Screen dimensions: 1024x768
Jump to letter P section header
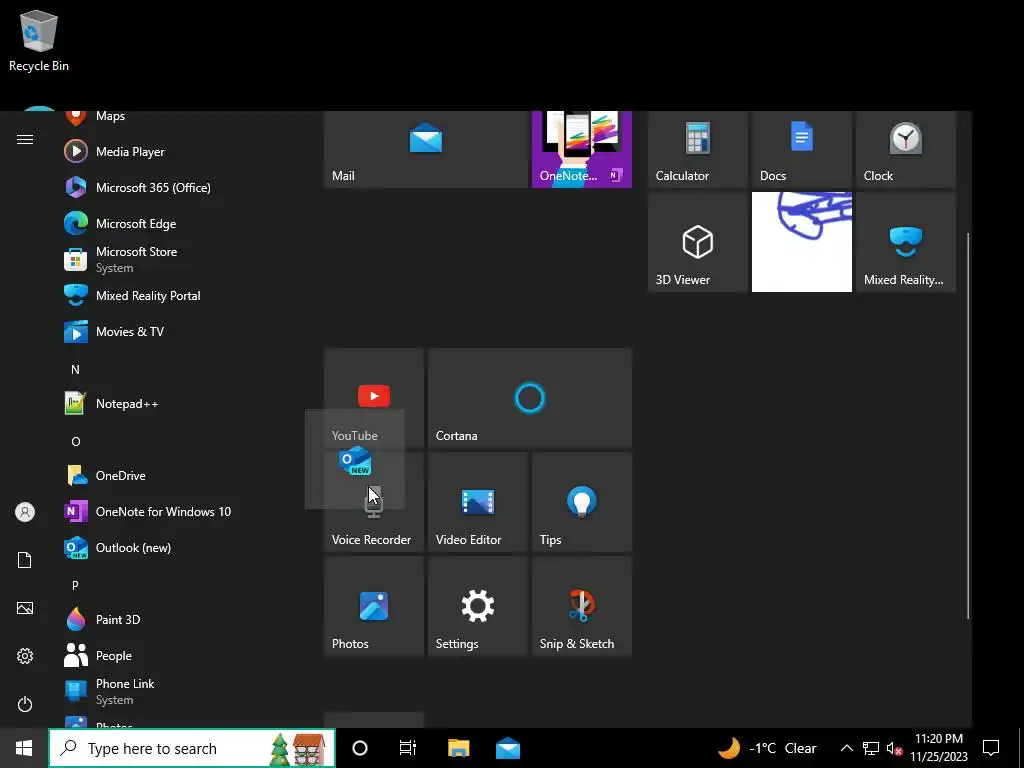point(75,585)
